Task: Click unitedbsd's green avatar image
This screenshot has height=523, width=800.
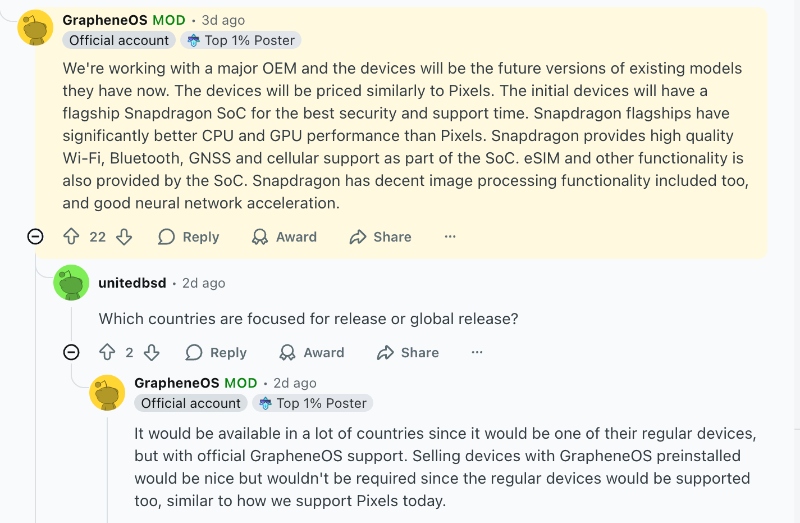Action: 71,283
